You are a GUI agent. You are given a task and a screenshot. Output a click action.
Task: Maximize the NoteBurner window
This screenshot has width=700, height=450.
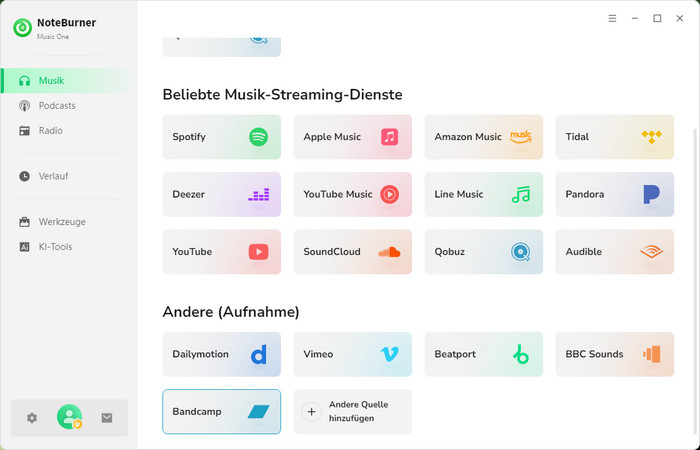pyautogui.click(x=657, y=18)
